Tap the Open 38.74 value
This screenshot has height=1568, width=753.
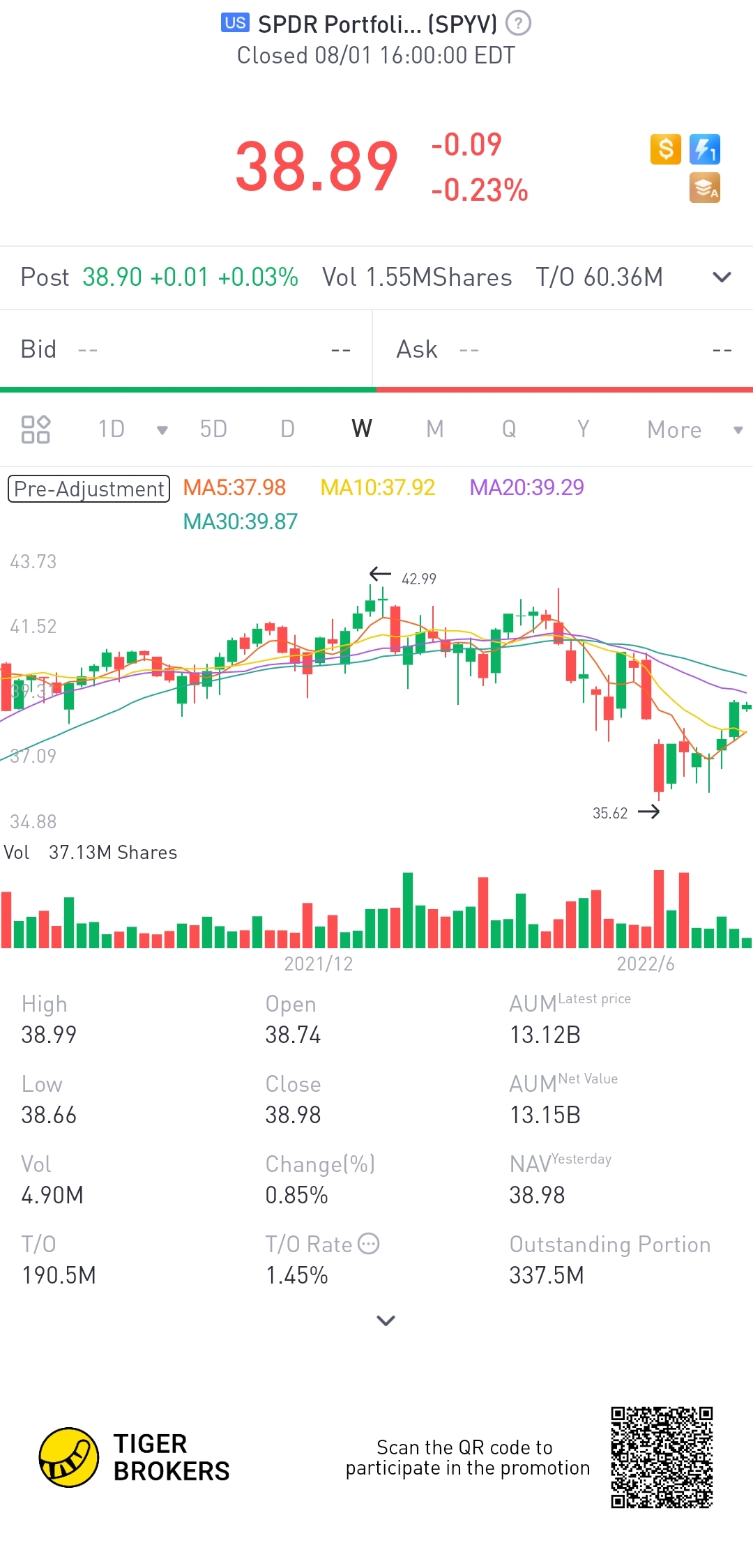click(x=293, y=1035)
